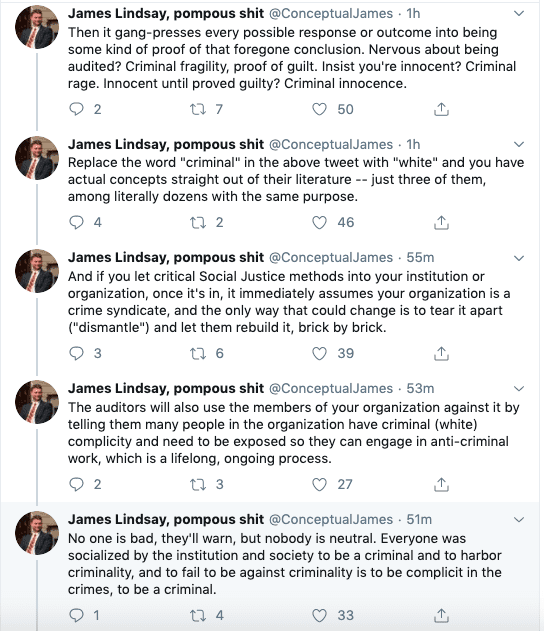Expand options chevron on the 55m tweet
Viewport: 544px width, 631px height.
point(519,258)
